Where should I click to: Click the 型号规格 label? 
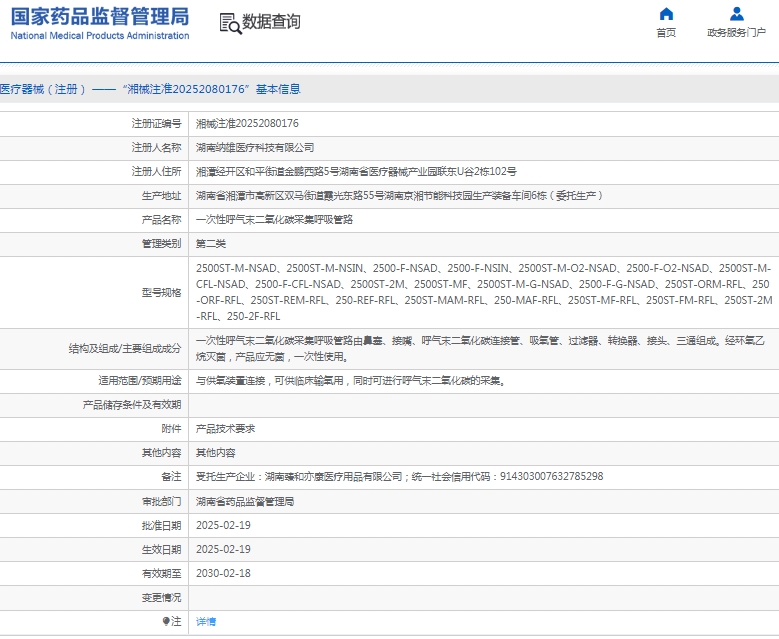pyautogui.click(x=161, y=292)
